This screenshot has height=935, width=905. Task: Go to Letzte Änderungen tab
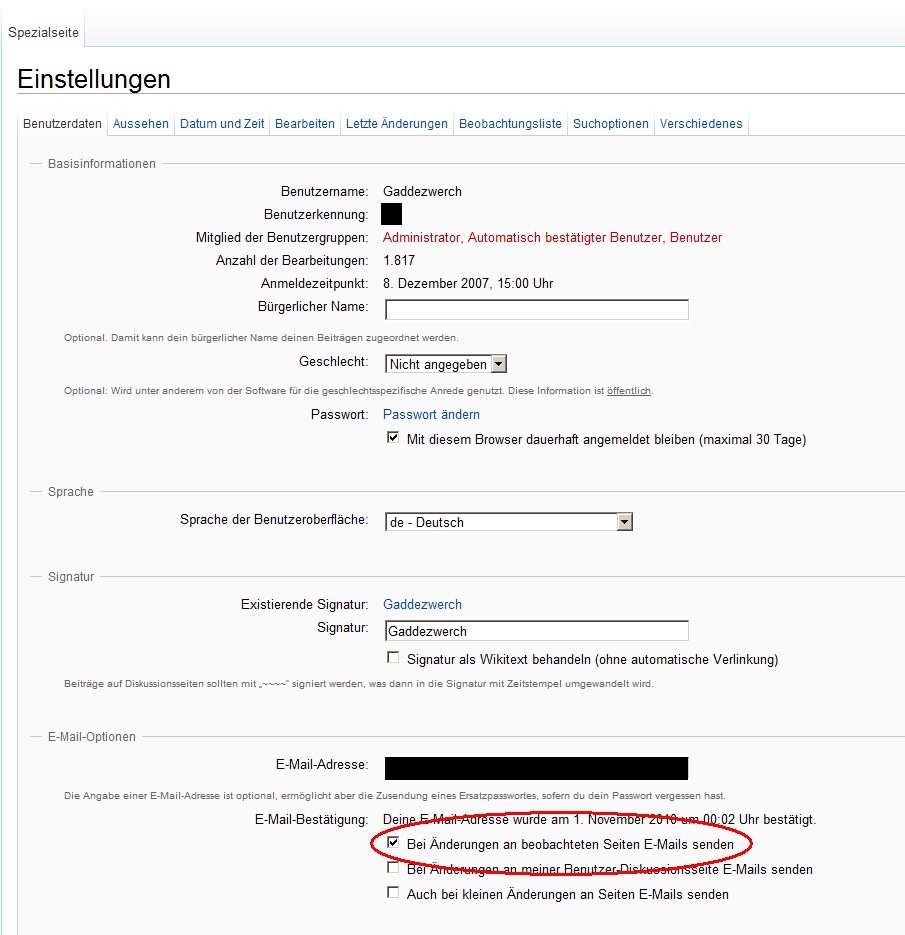coord(397,124)
